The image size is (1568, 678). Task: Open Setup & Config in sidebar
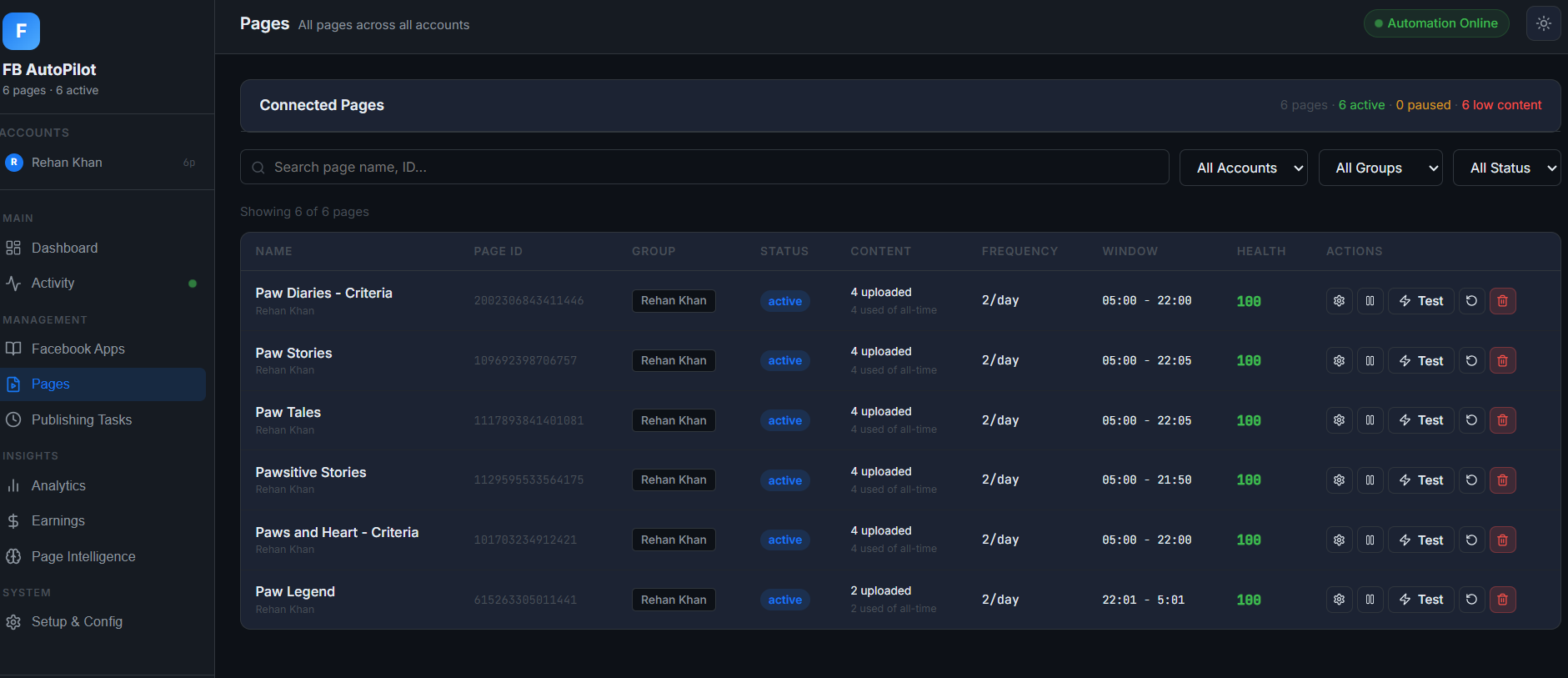tap(103, 621)
